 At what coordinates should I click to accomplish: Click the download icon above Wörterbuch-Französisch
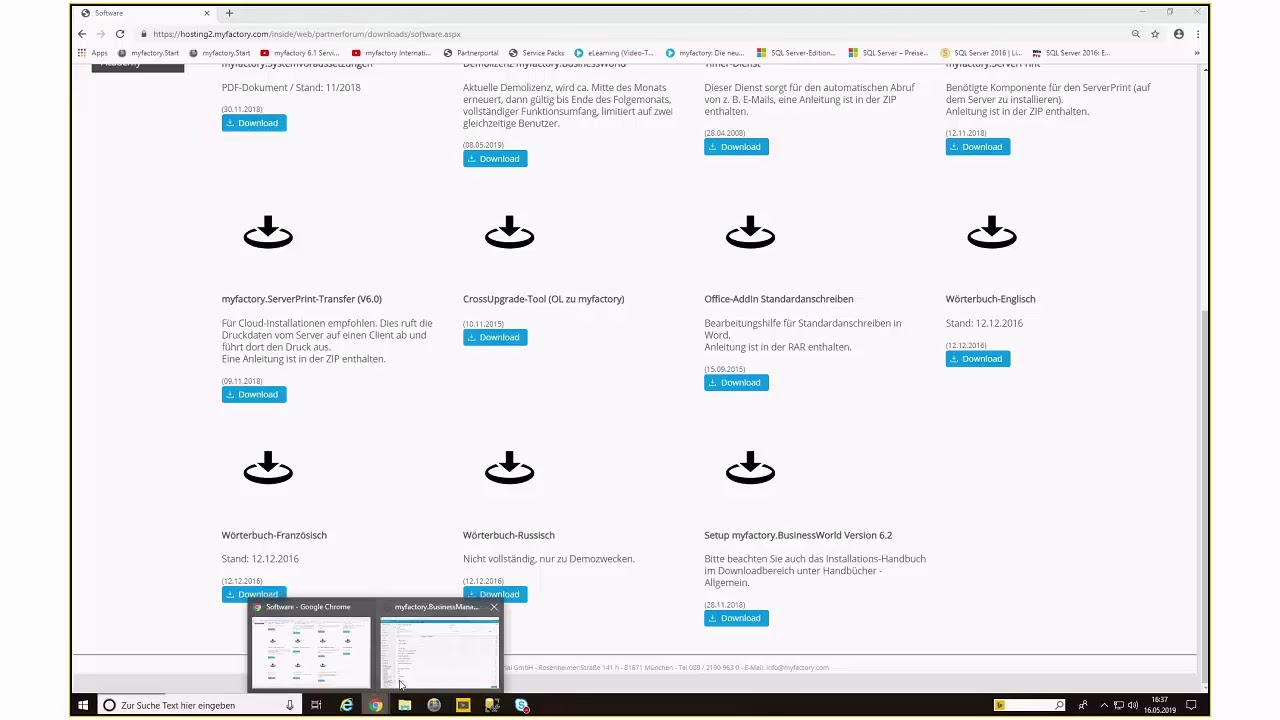pos(268,468)
